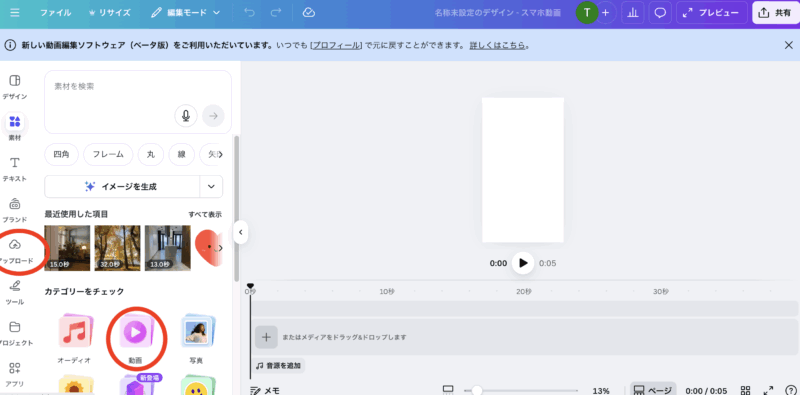
Task: Open the 素材 sidebar tab
Action: [x=15, y=128]
